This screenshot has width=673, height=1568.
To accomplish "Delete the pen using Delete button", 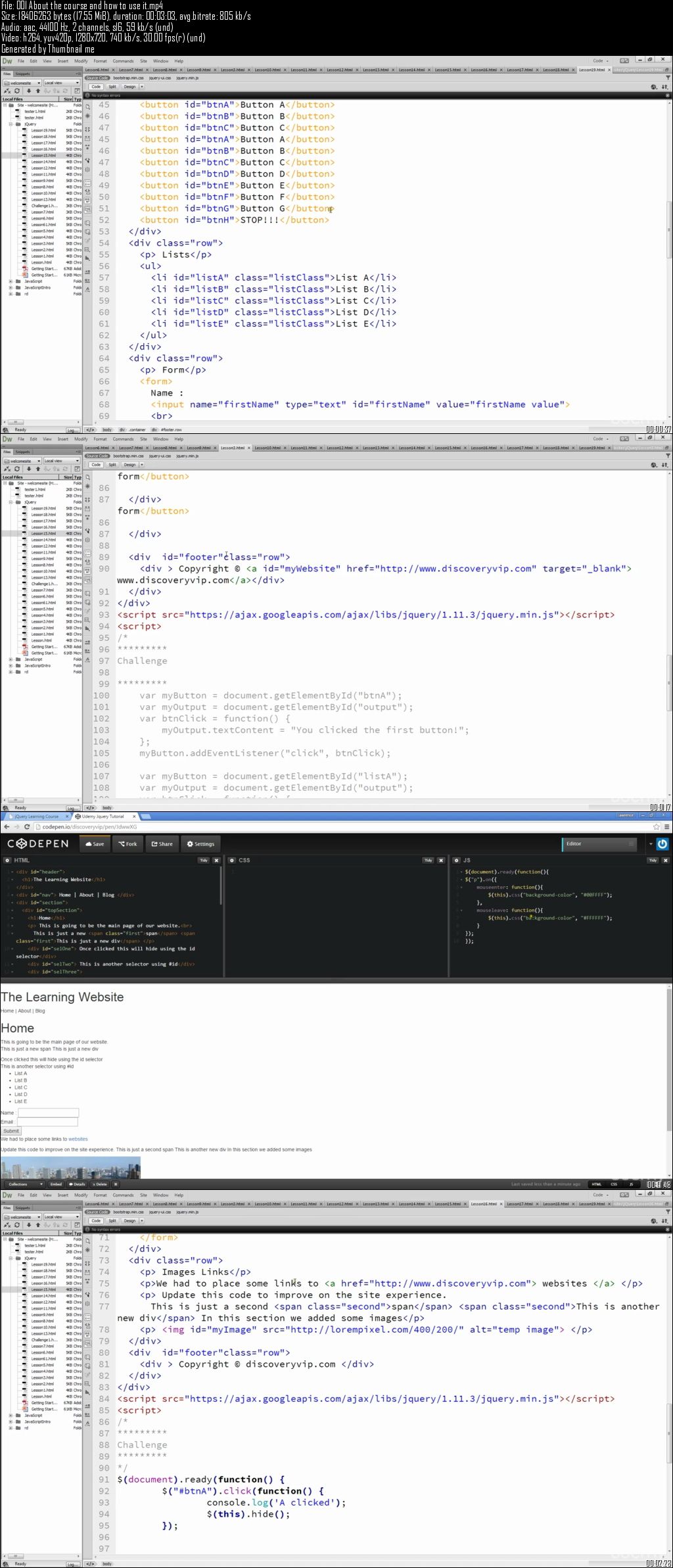I will (99, 1184).
